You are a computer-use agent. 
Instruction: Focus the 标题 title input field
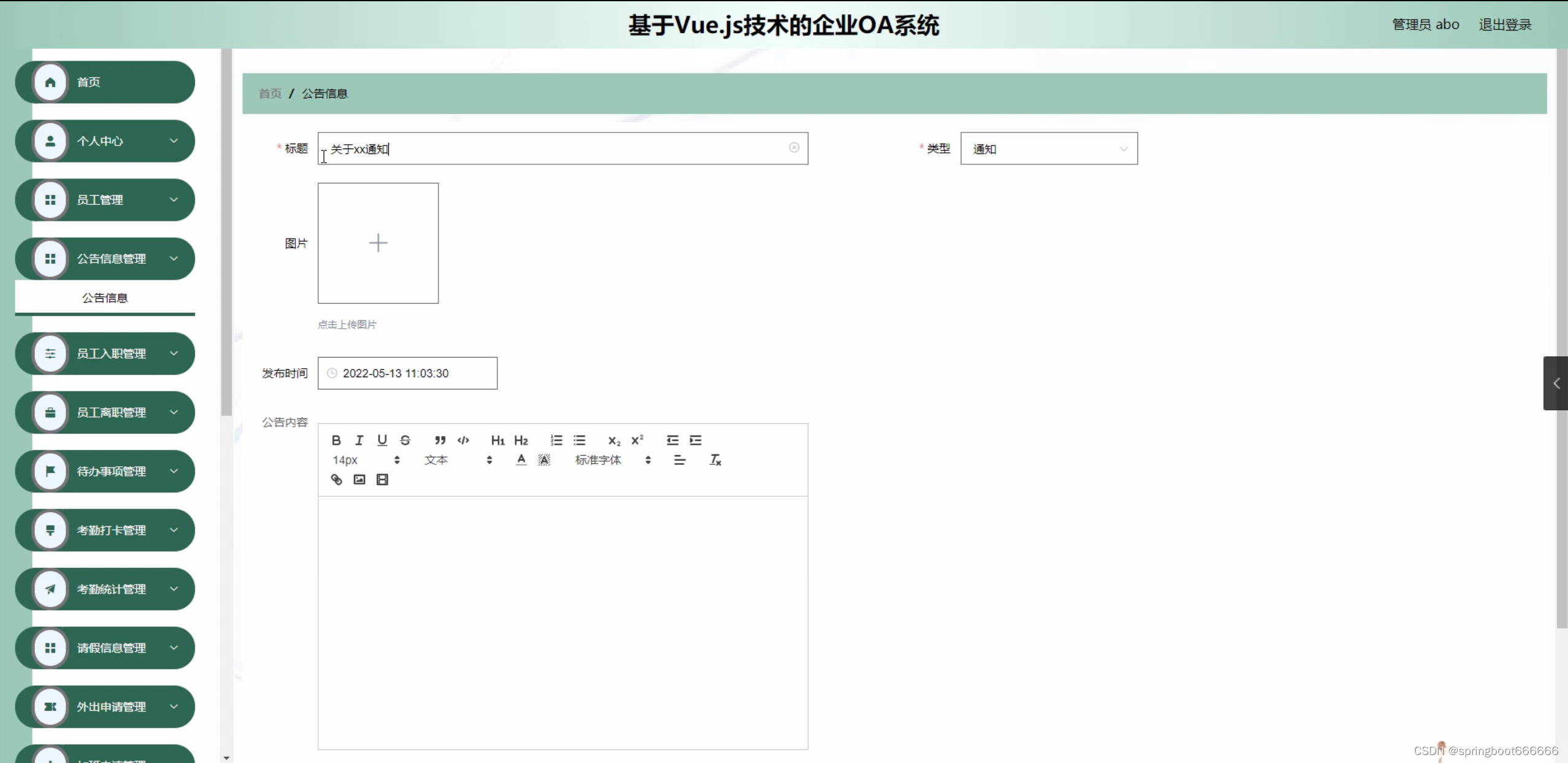pyautogui.click(x=563, y=148)
